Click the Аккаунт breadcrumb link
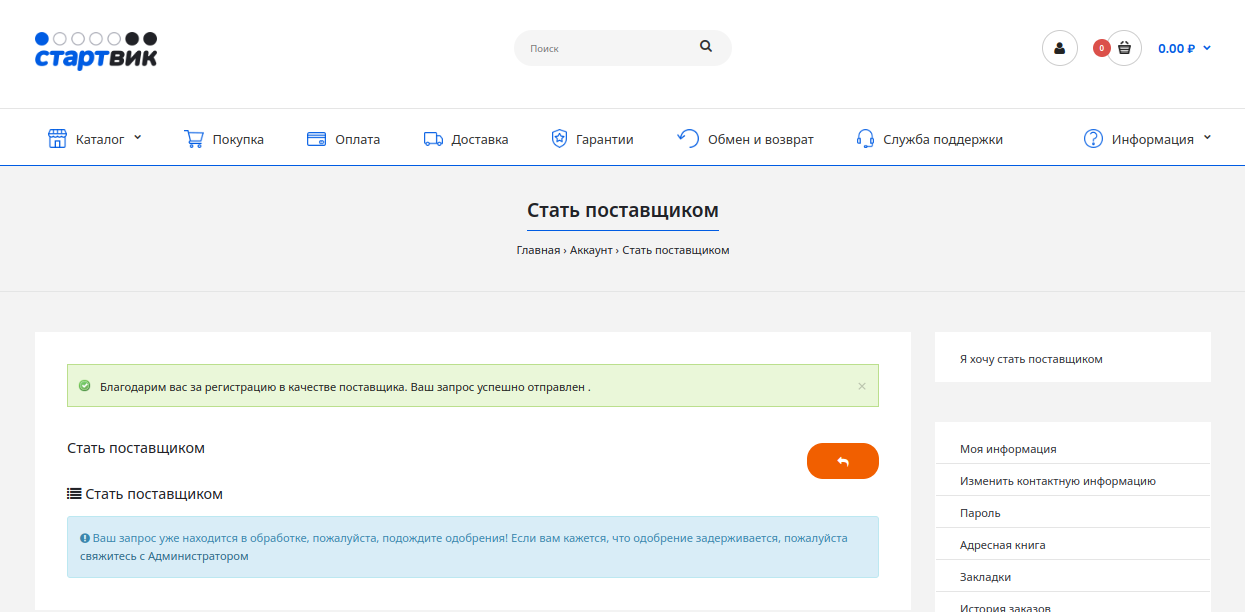1245x612 pixels. (x=591, y=250)
